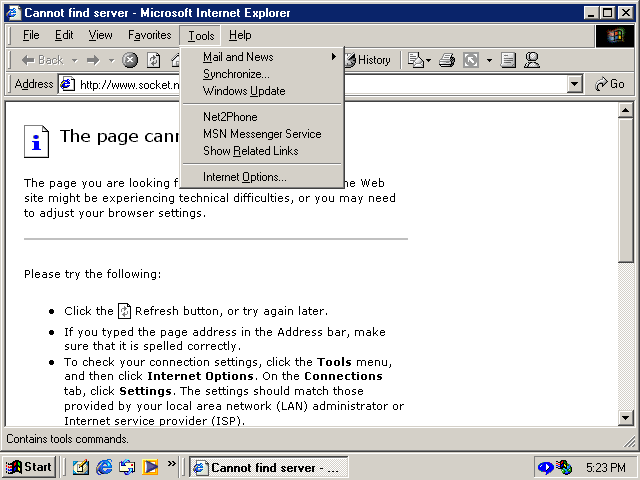Viewport: 640px width, 480px height.
Task: Expand quick launch overflow chevron
Action: 172,463
